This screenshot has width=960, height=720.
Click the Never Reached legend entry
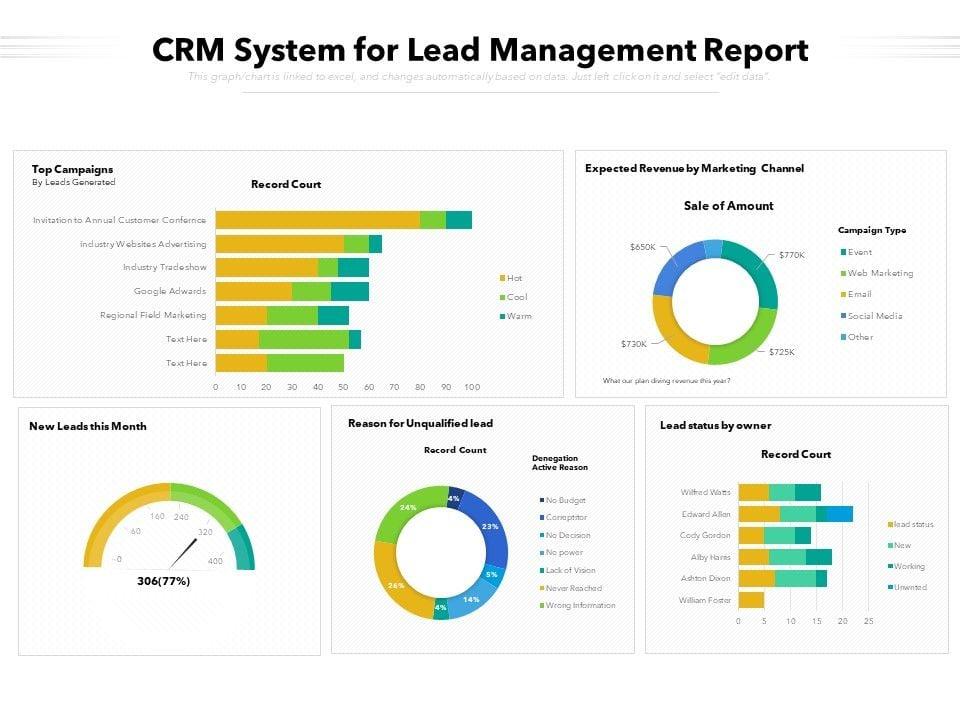[x=573, y=588]
